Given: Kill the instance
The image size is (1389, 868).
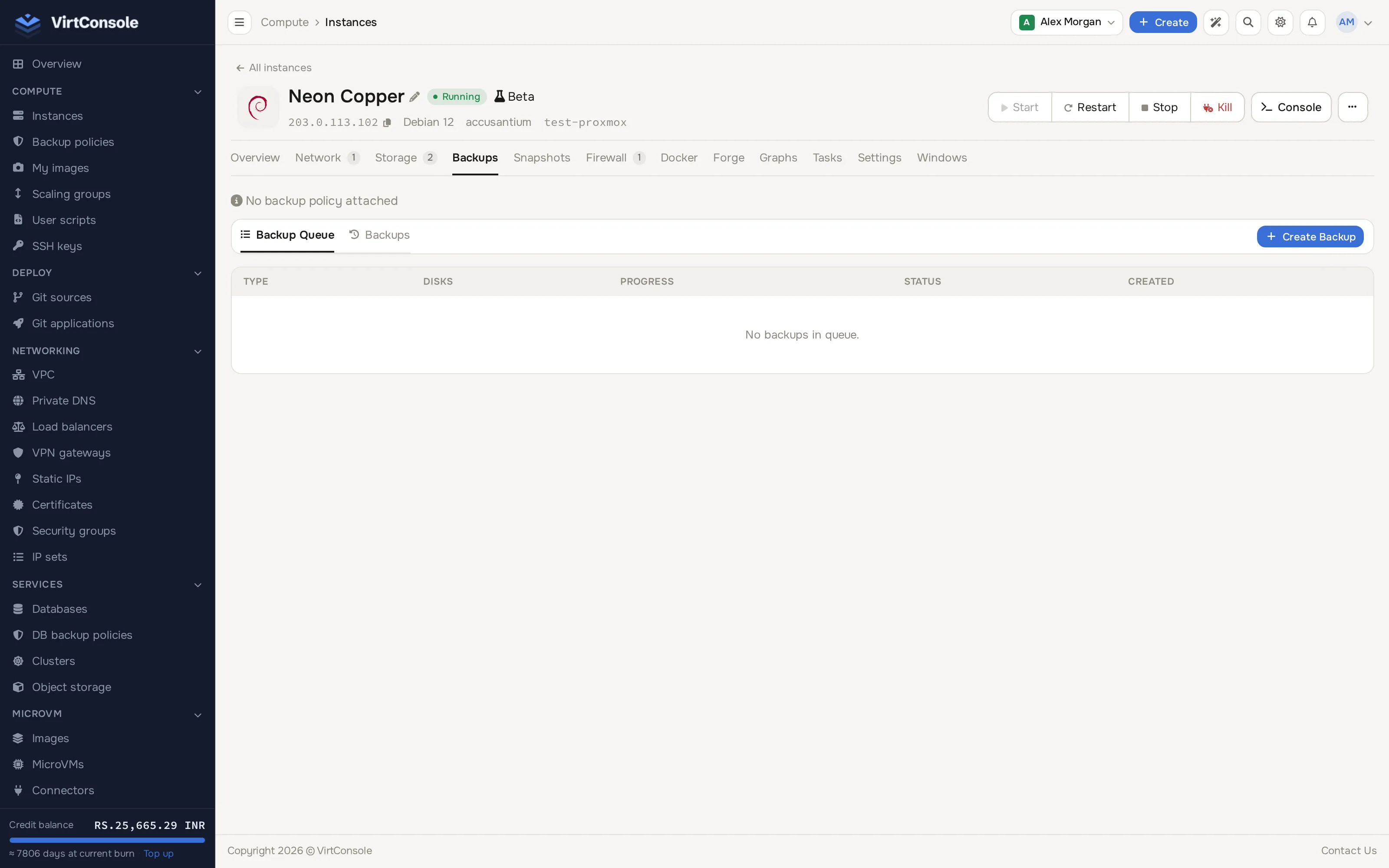Looking at the screenshot, I should click(1217, 107).
